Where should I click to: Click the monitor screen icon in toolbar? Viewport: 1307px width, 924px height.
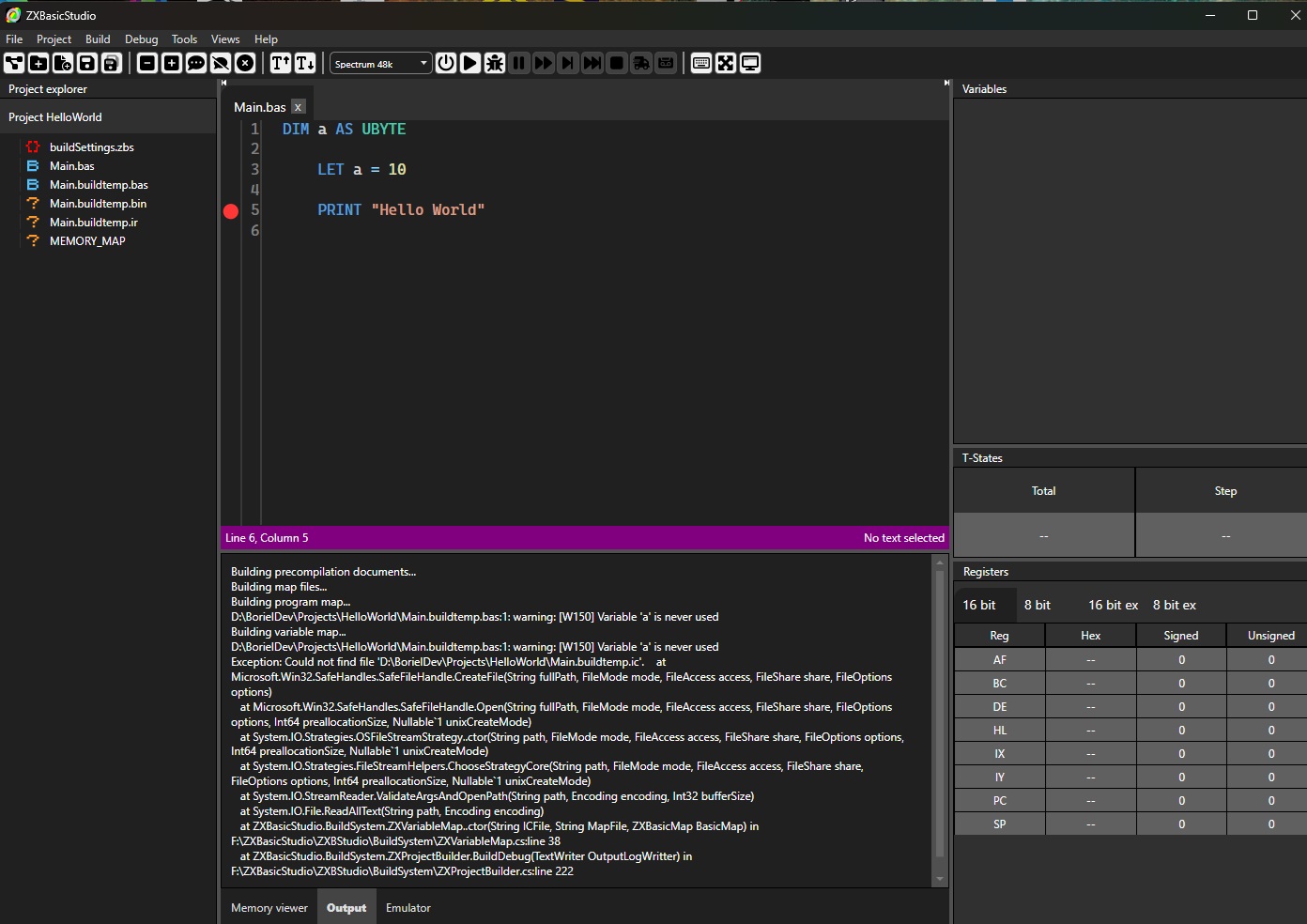point(750,63)
